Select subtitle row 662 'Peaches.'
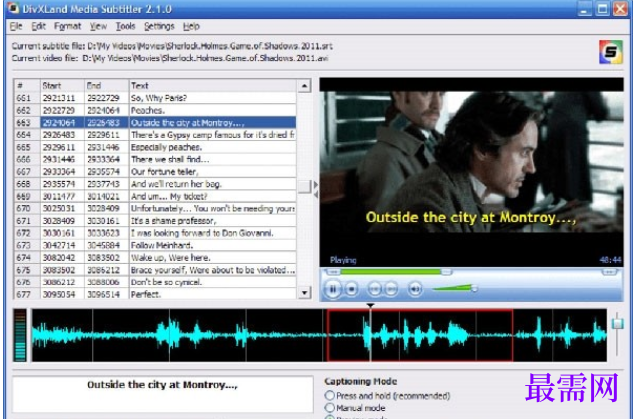 (155, 110)
